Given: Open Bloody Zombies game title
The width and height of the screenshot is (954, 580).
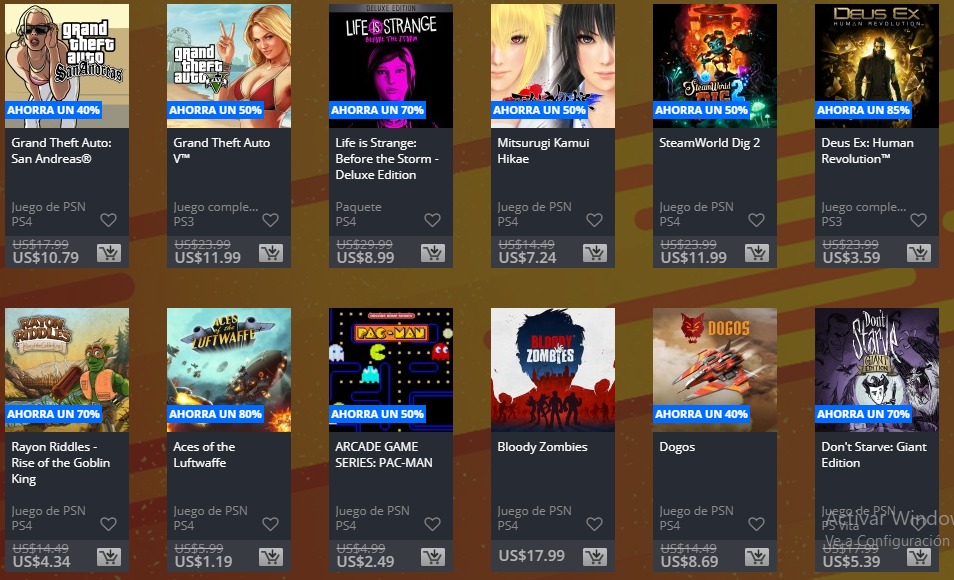Looking at the screenshot, I should point(542,447).
